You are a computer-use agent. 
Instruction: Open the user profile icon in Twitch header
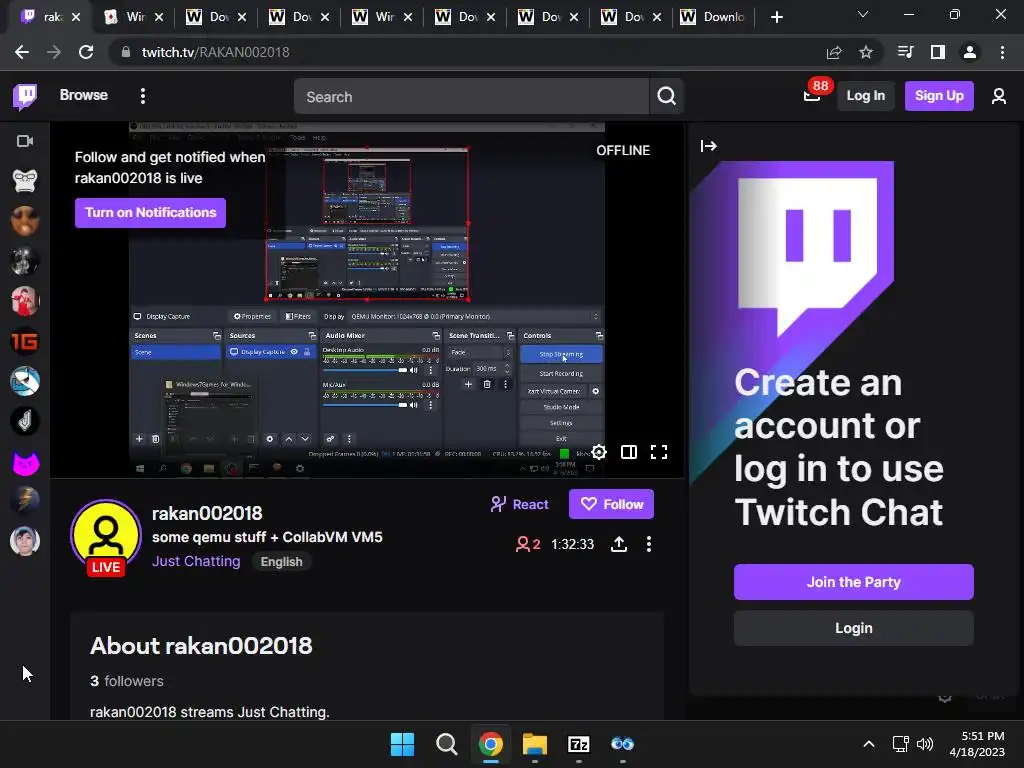pos(999,96)
